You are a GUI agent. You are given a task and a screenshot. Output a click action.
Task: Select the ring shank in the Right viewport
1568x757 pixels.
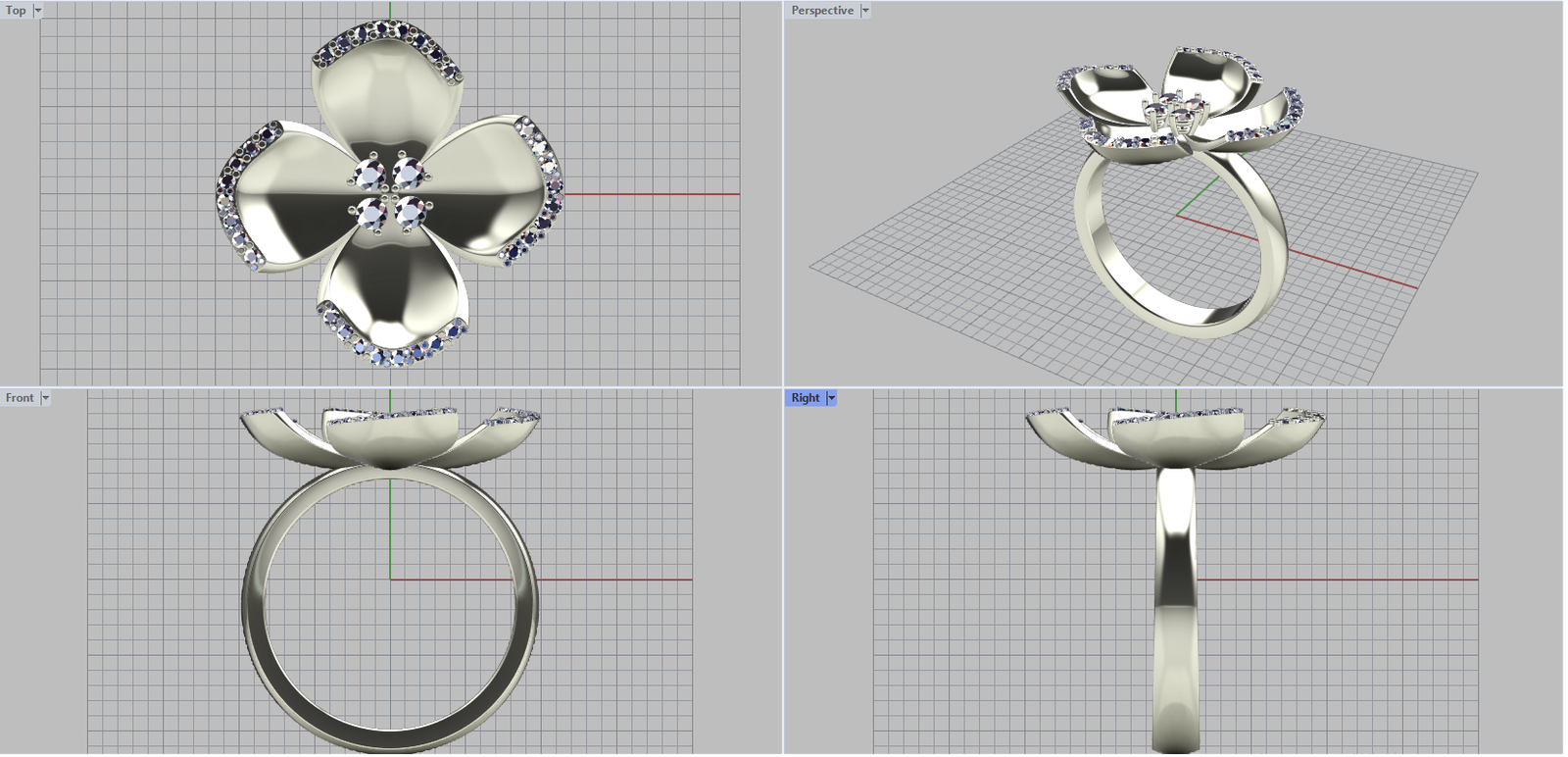click(x=1176, y=608)
